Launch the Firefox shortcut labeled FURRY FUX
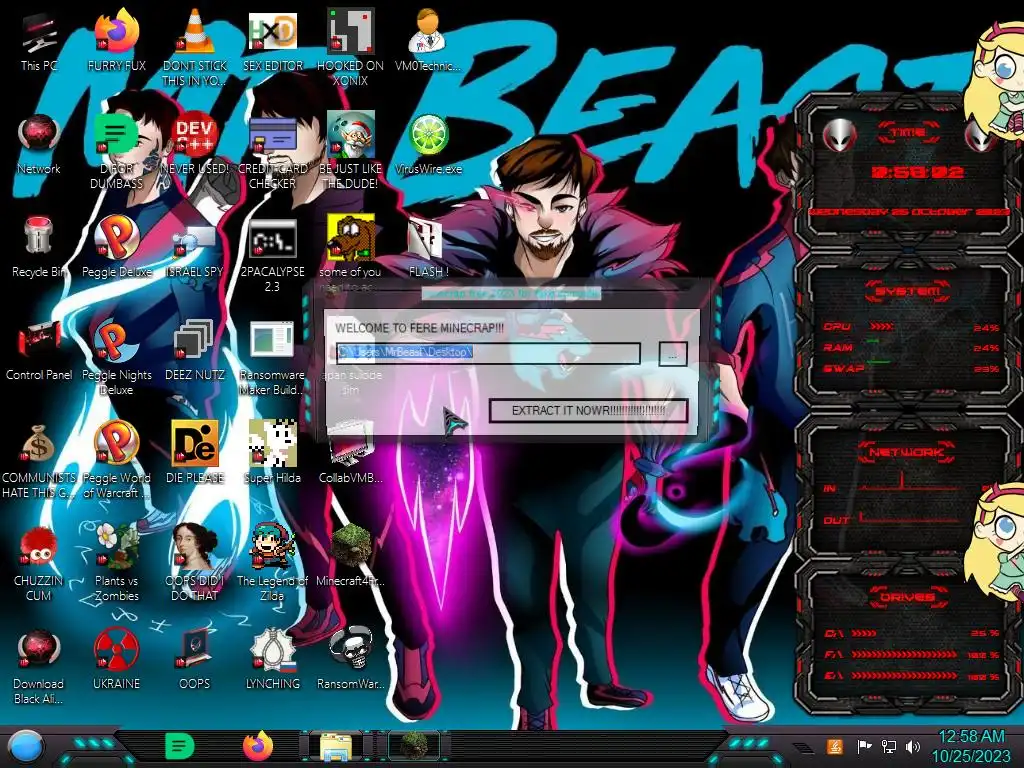The image size is (1024, 768). pyautogui.click(x=116, y=31)
